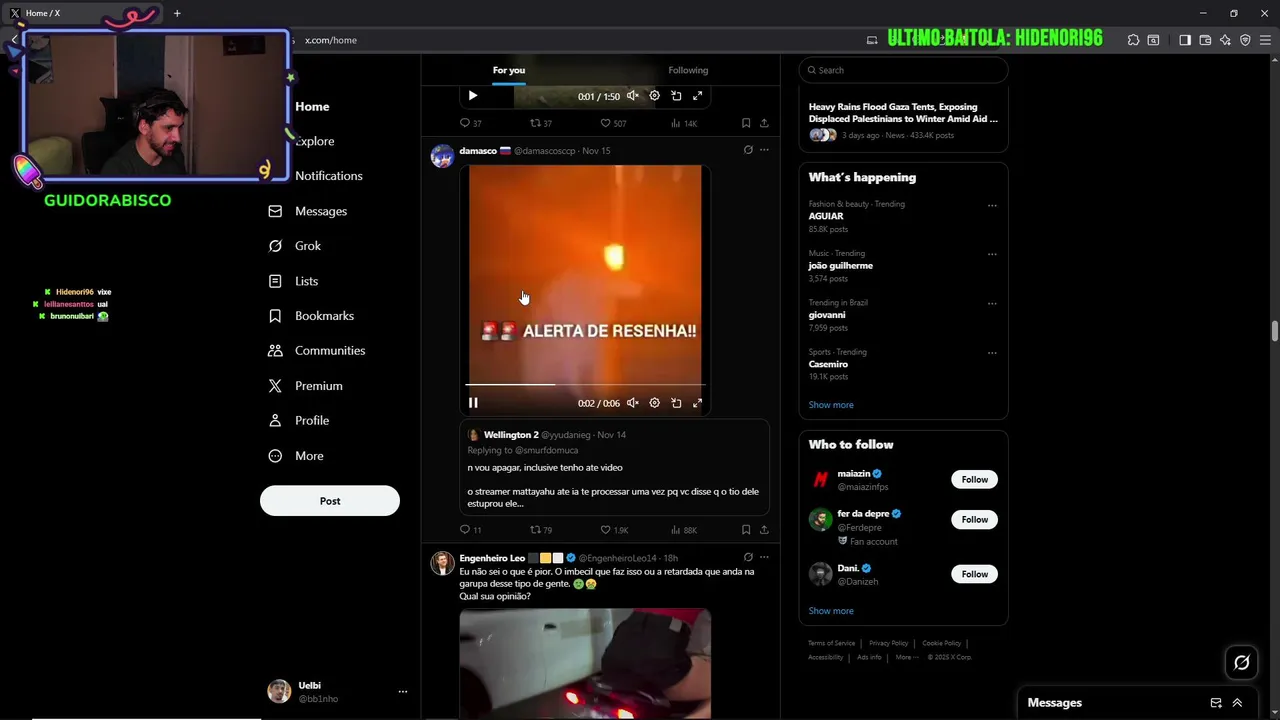The height and width of the screenshot is (720, 1280).
Task: Click the search field
Action: (903, 70)
